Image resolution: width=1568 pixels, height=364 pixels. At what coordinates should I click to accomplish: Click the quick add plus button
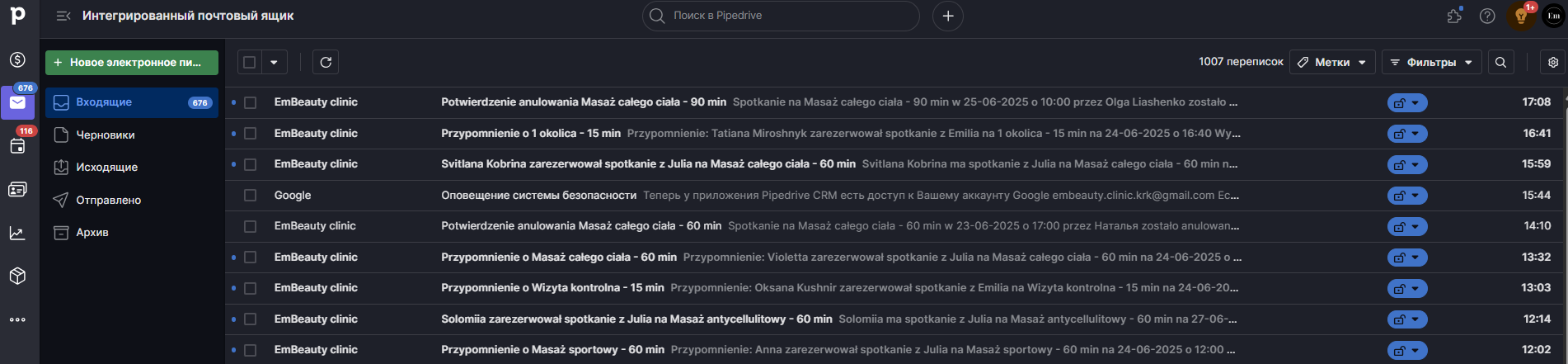947,16
